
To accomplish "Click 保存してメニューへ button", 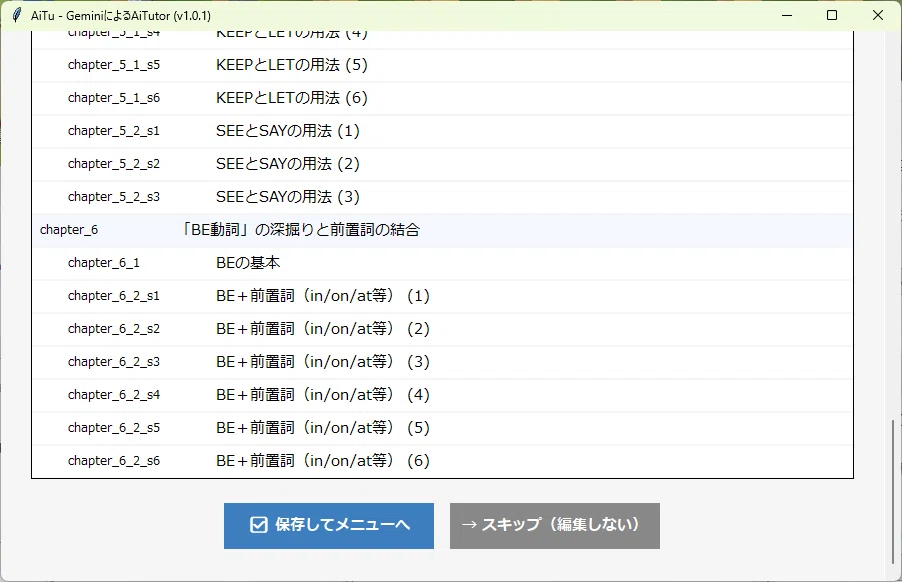I will click(x=328, y=526).
